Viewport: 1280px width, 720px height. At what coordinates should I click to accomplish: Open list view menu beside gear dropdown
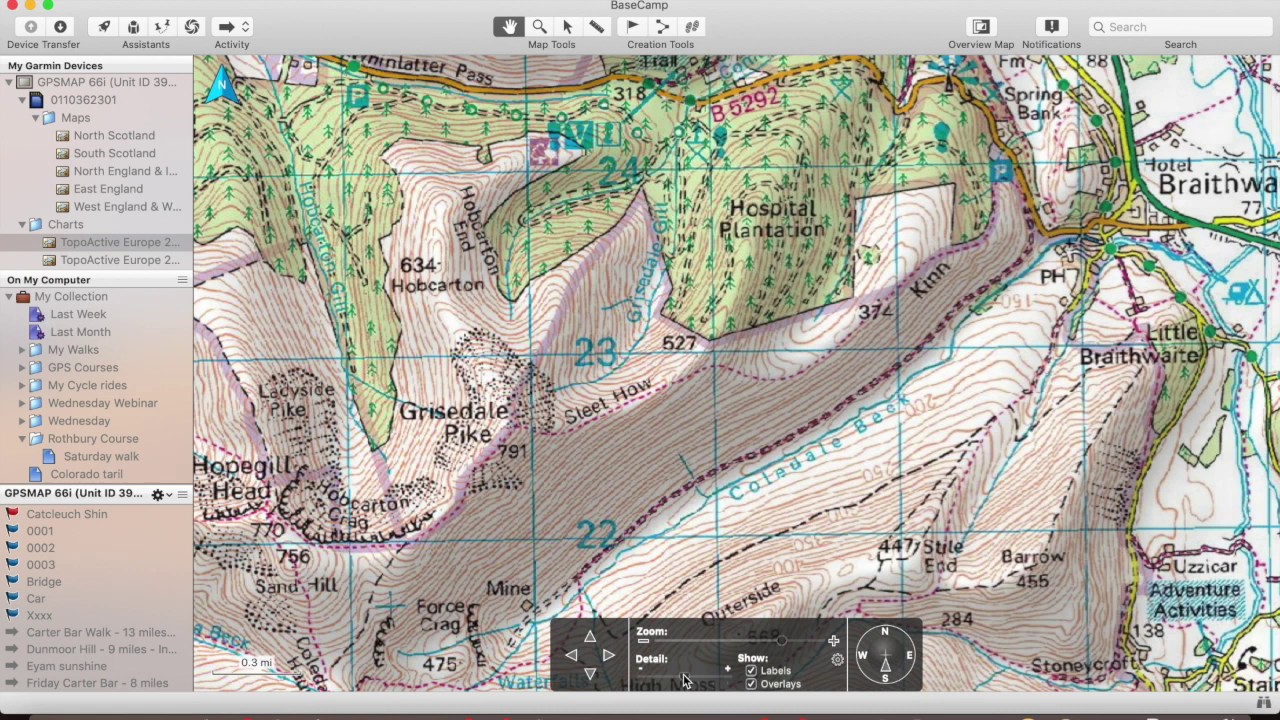(182, 494)
